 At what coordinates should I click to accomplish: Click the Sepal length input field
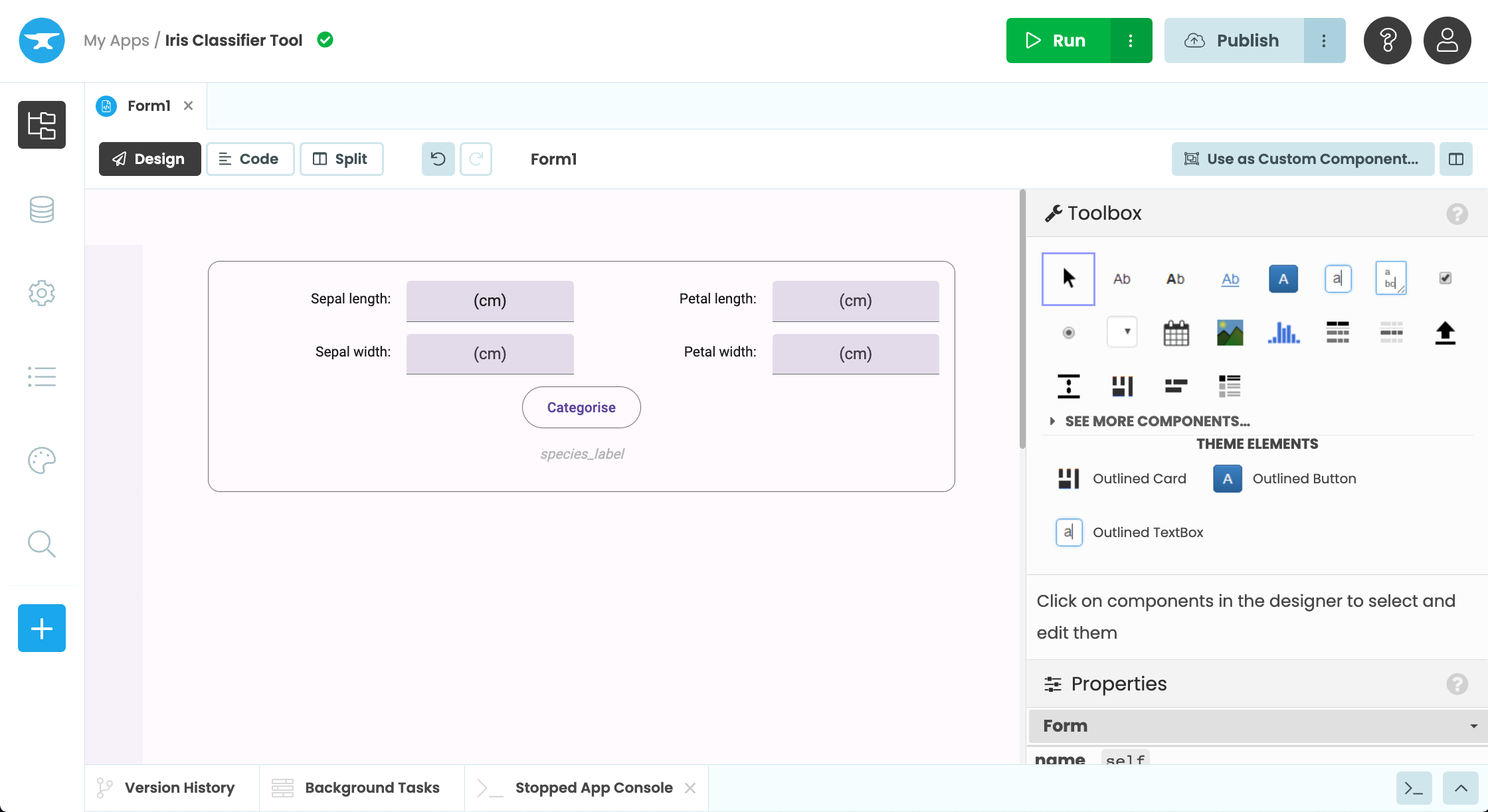point(490,300)
